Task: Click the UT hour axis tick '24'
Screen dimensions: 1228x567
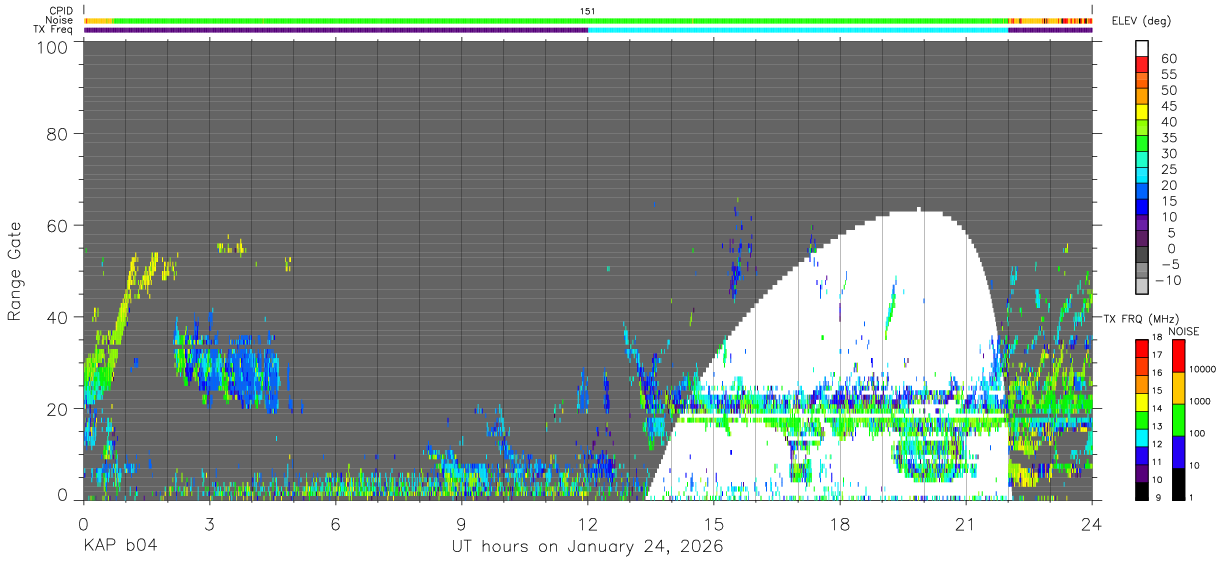Action: point(1091,523)
